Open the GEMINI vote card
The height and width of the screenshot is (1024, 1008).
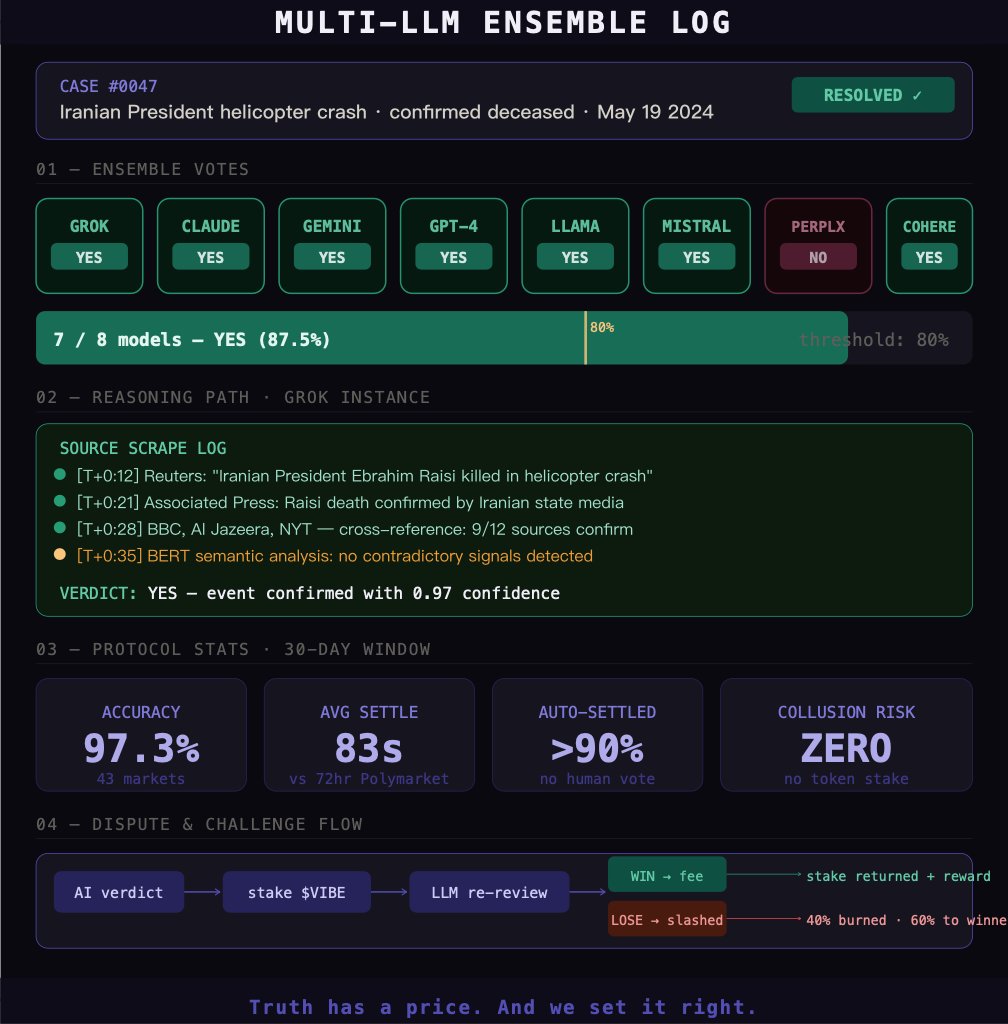(x=332, y=246)
